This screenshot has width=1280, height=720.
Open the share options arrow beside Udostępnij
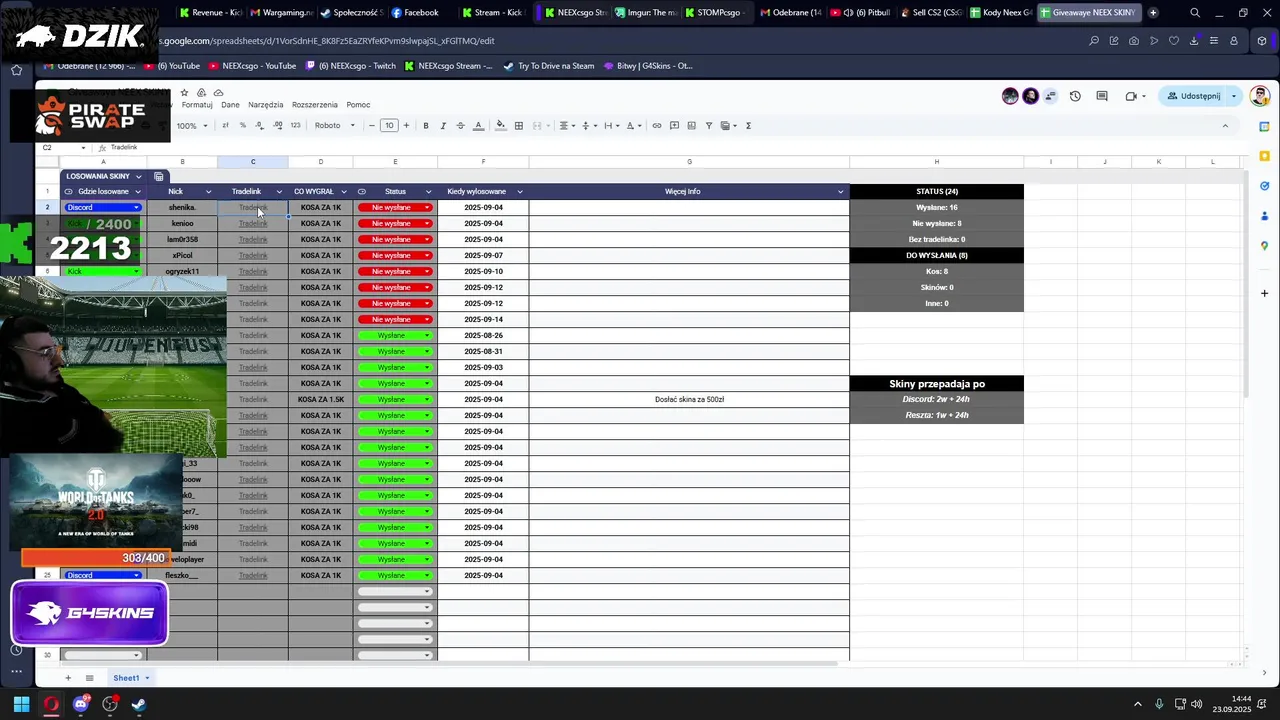pyautogui.click(x=1234, y=96)
